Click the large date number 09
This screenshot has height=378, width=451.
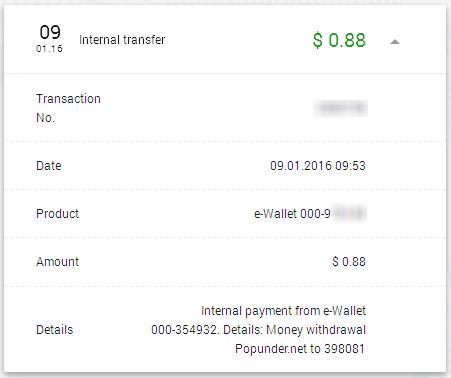(50, 32)
